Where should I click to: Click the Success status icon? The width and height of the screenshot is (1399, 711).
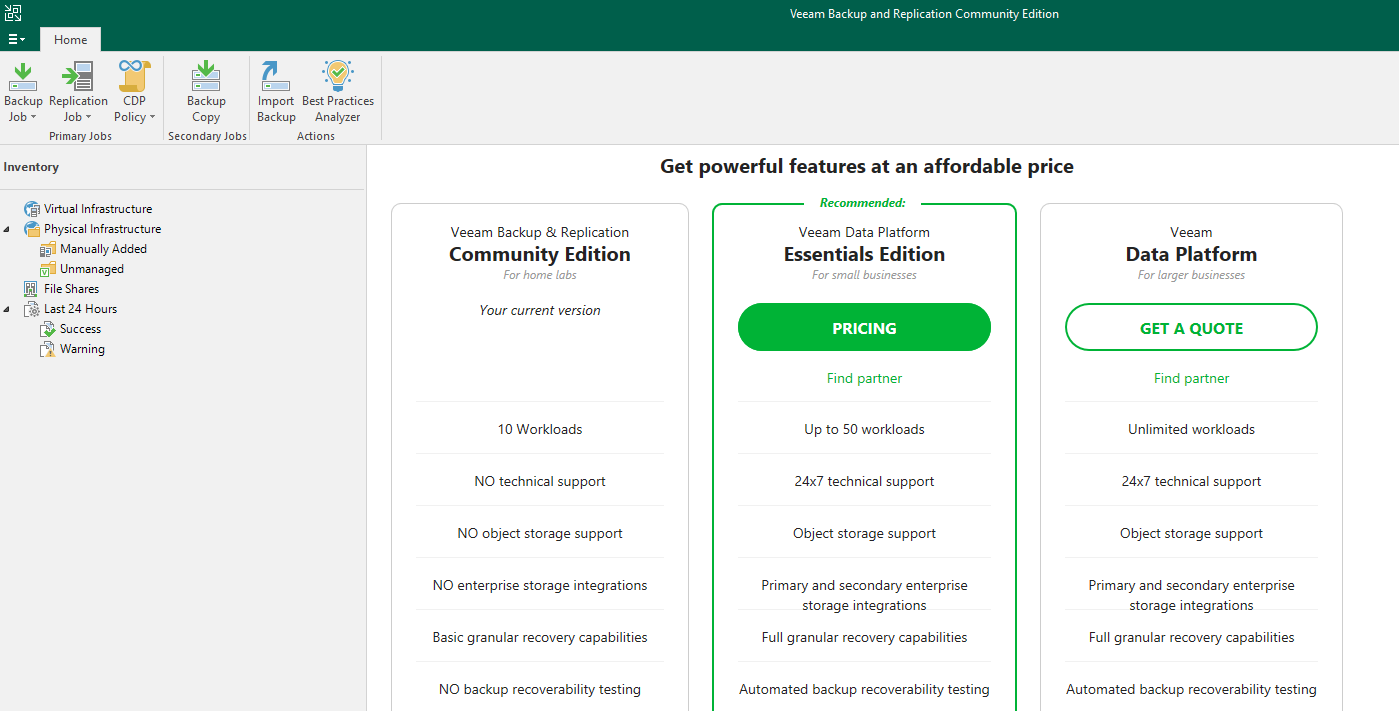48,329
